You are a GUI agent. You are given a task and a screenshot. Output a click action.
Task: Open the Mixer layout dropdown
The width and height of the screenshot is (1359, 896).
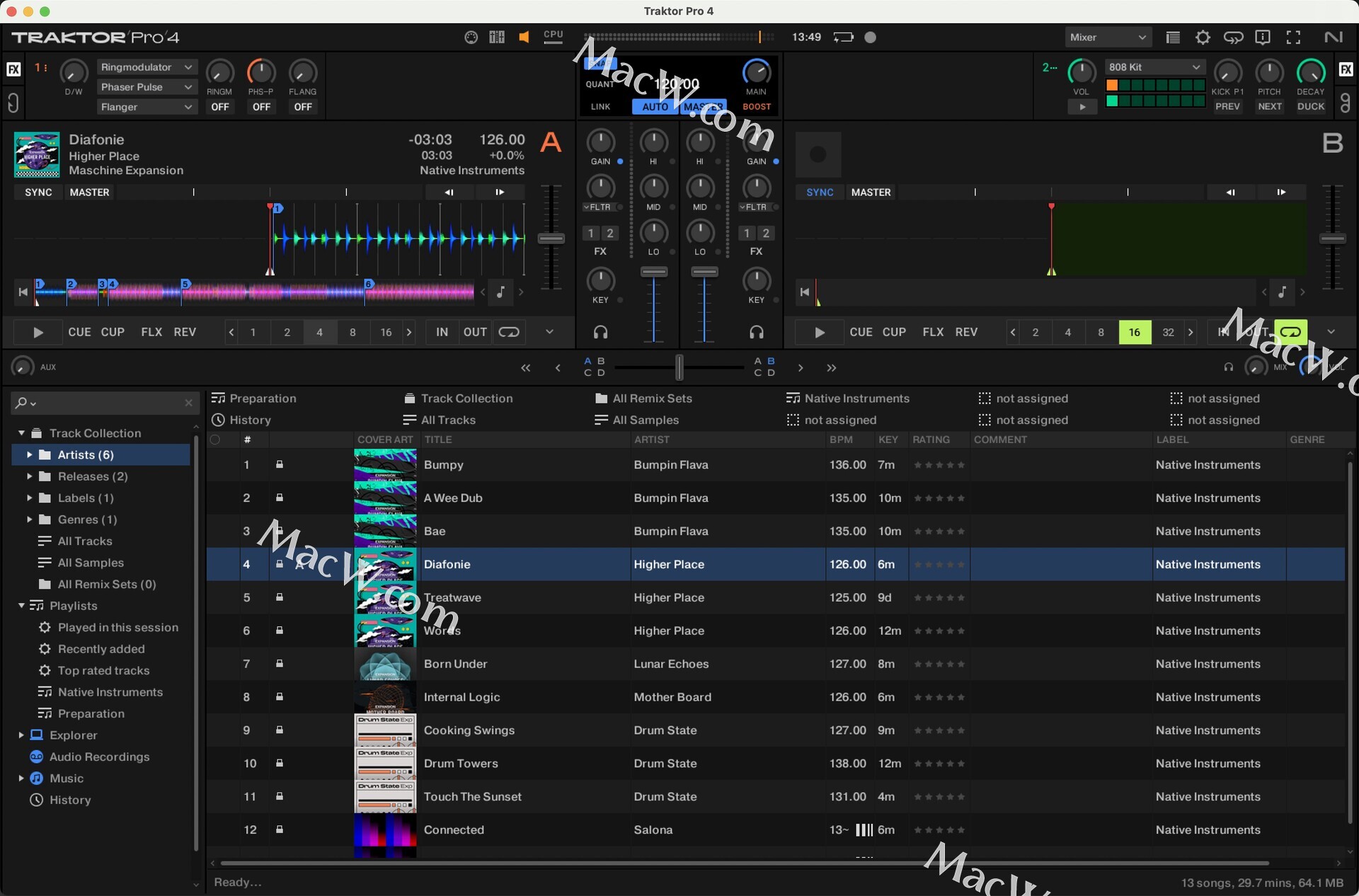tap(1108, 38)
